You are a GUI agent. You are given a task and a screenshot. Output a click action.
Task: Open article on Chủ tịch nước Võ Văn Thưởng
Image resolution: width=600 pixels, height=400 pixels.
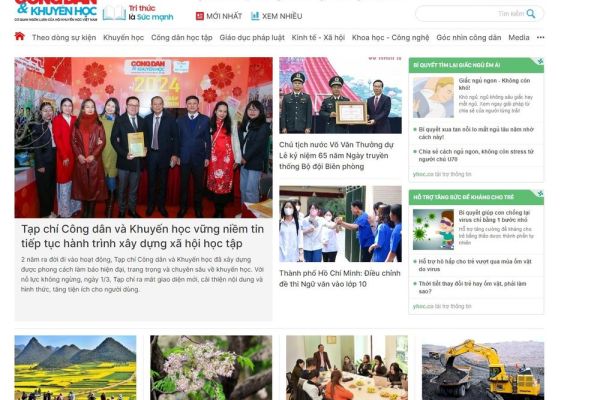(x=336, y=155)
